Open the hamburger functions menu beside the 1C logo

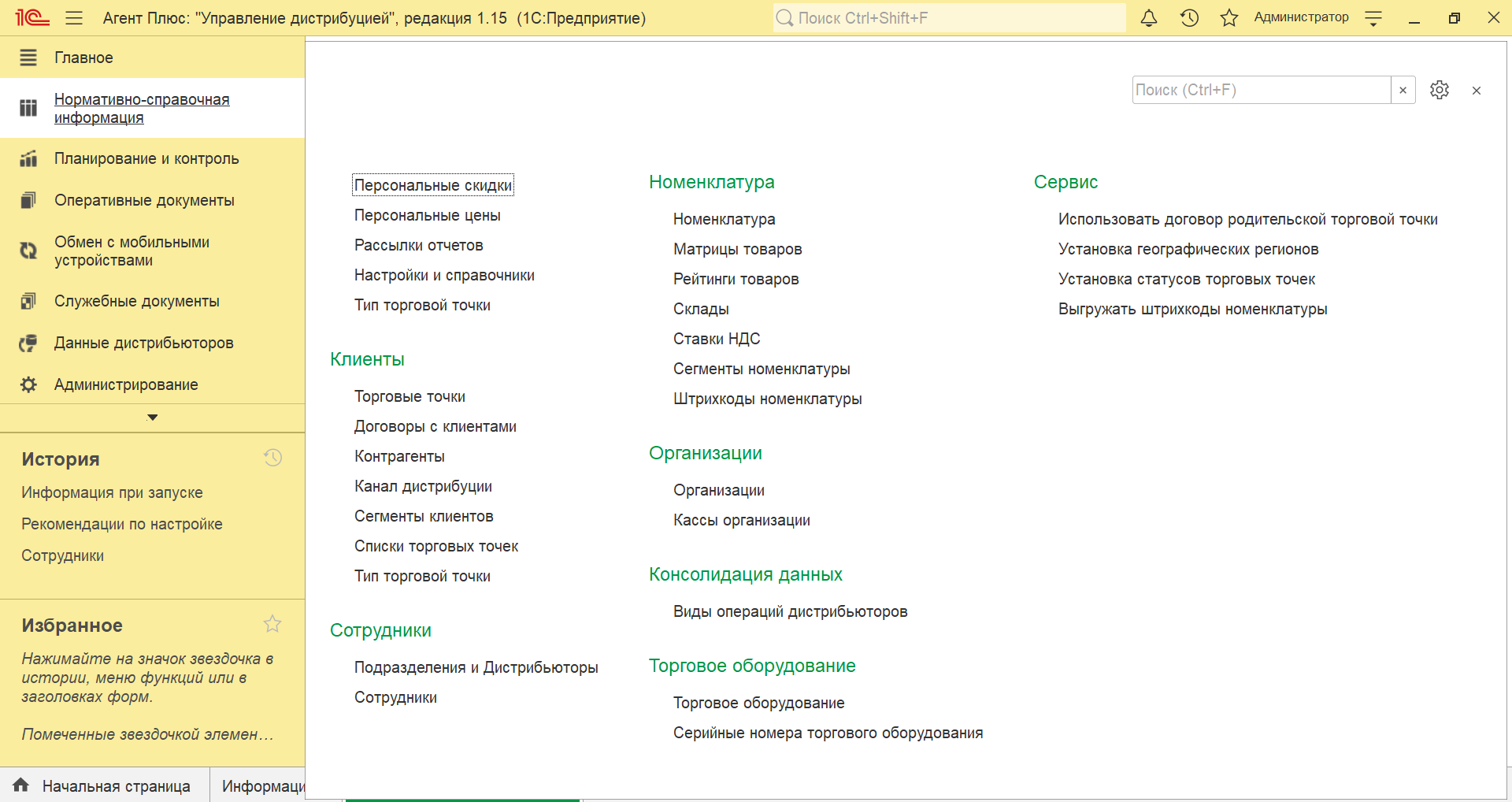pyautogui.click(x=74, y=18)
